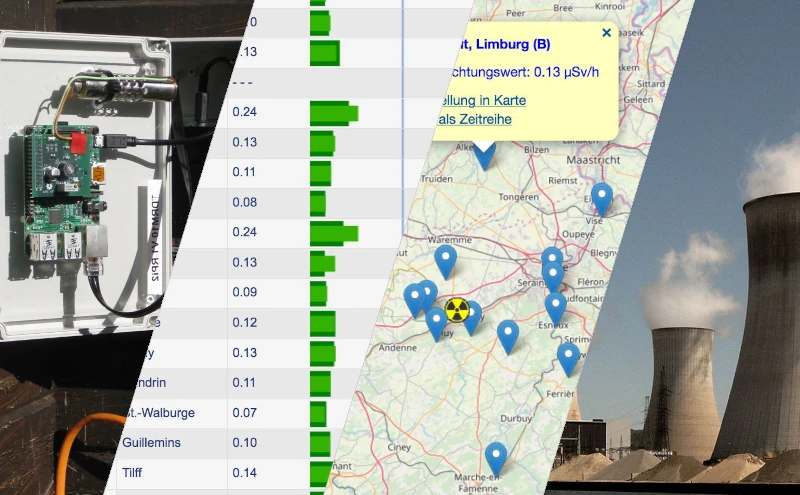
Task: Select the blue map marker near Visé
Action: pos(602,200)
